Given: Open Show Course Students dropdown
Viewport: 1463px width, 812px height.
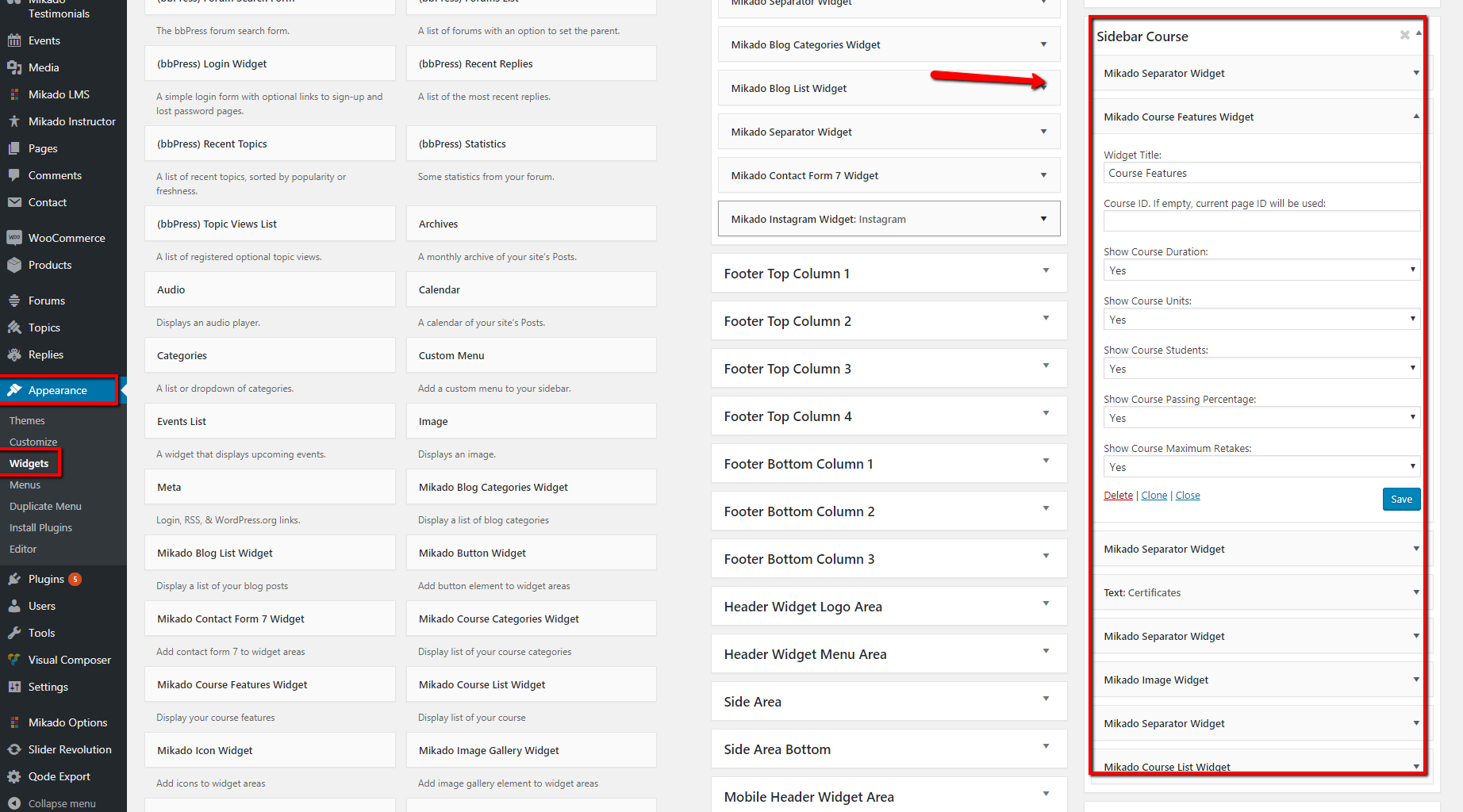Looking at the screenshot, I should pos(1261,369).
